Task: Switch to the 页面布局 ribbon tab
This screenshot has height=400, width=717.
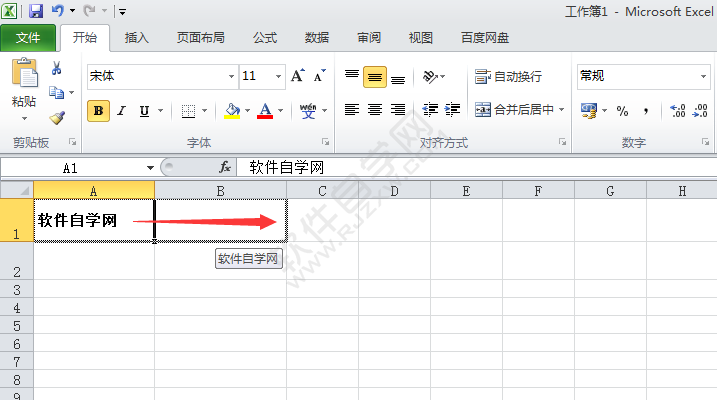Action: pos(201,38)
